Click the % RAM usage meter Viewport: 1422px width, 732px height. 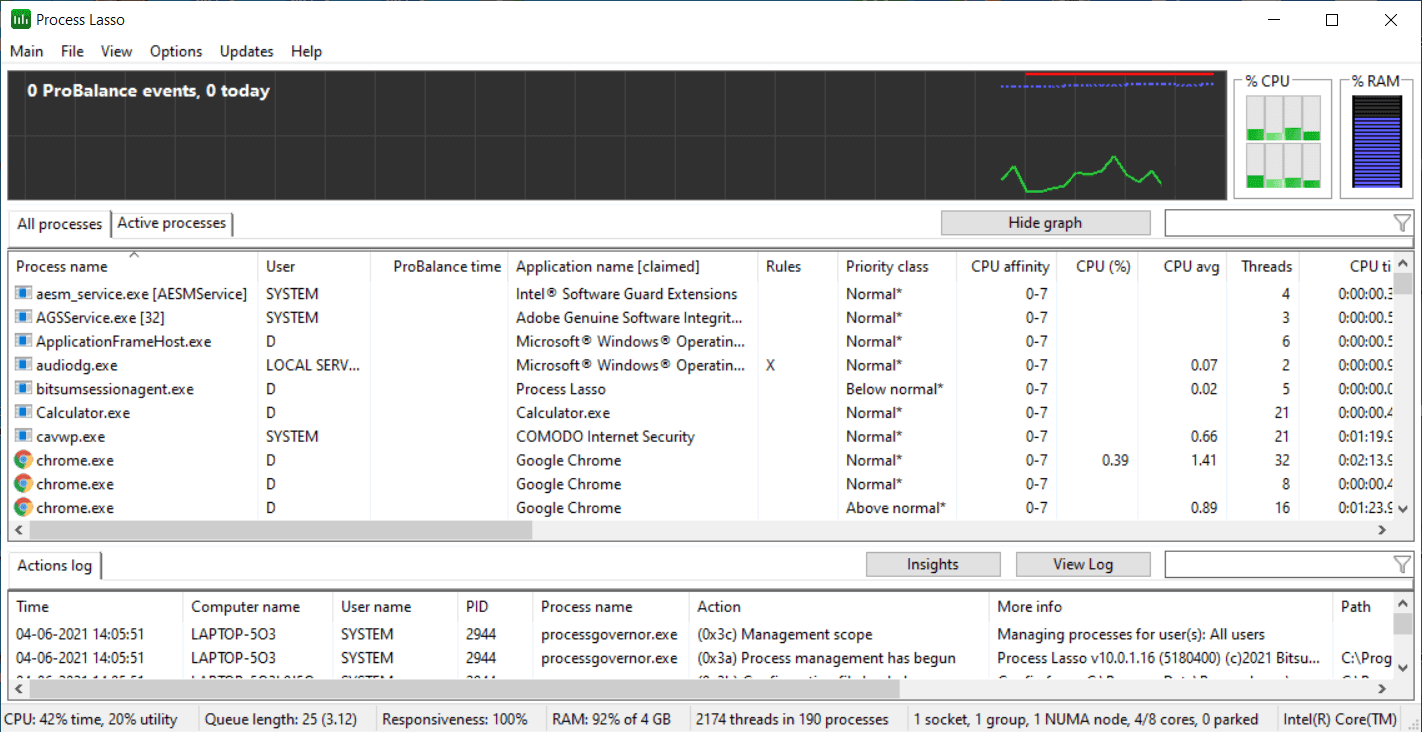[x=1376, y=142]
